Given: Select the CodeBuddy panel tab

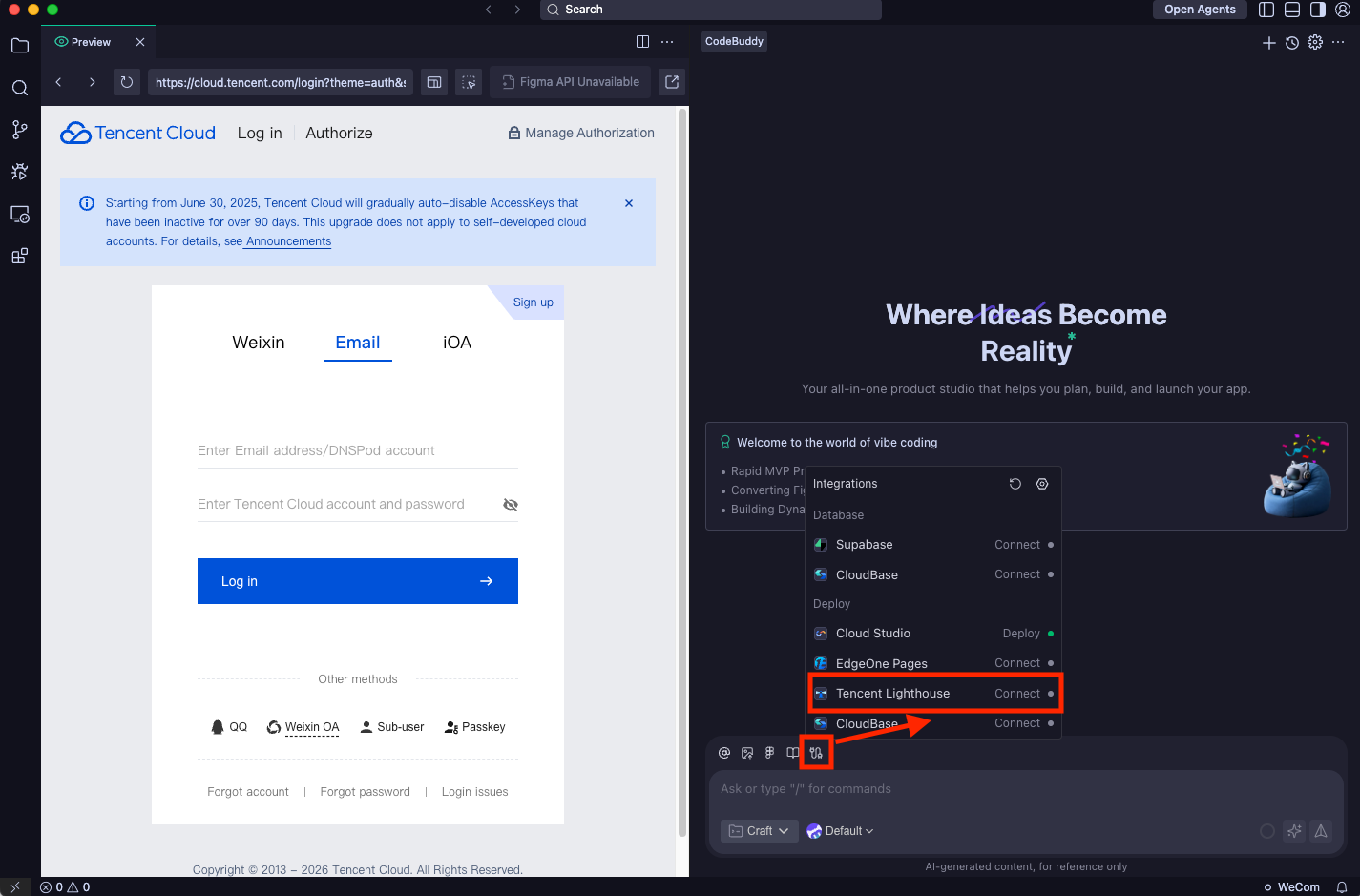Looking at the screenshot, I should (x=734, y=41).
